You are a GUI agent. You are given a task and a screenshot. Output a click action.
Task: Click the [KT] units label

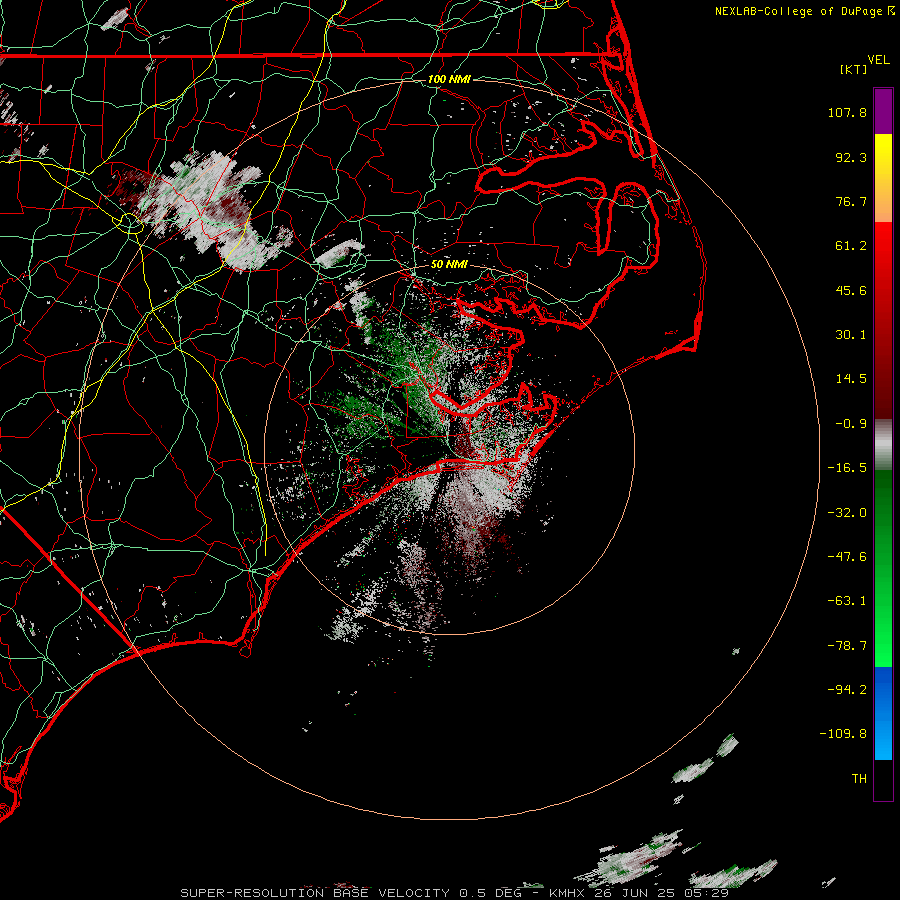coord(854,69)
